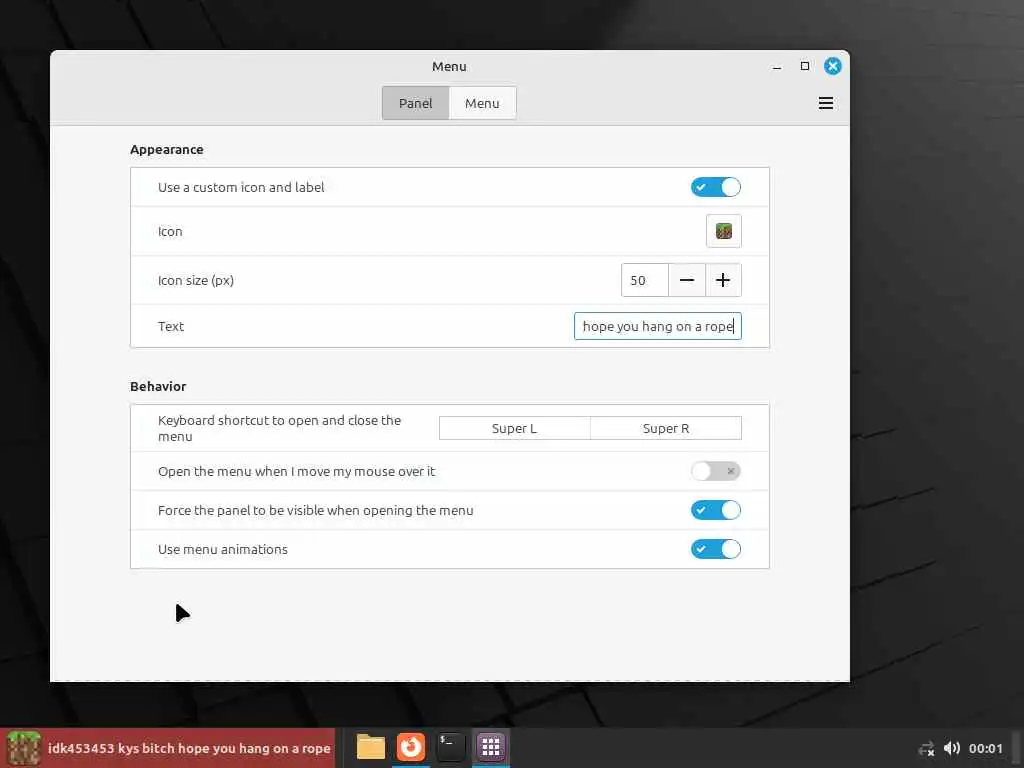Toggle Force the panel to be visible

click(716, 510)
